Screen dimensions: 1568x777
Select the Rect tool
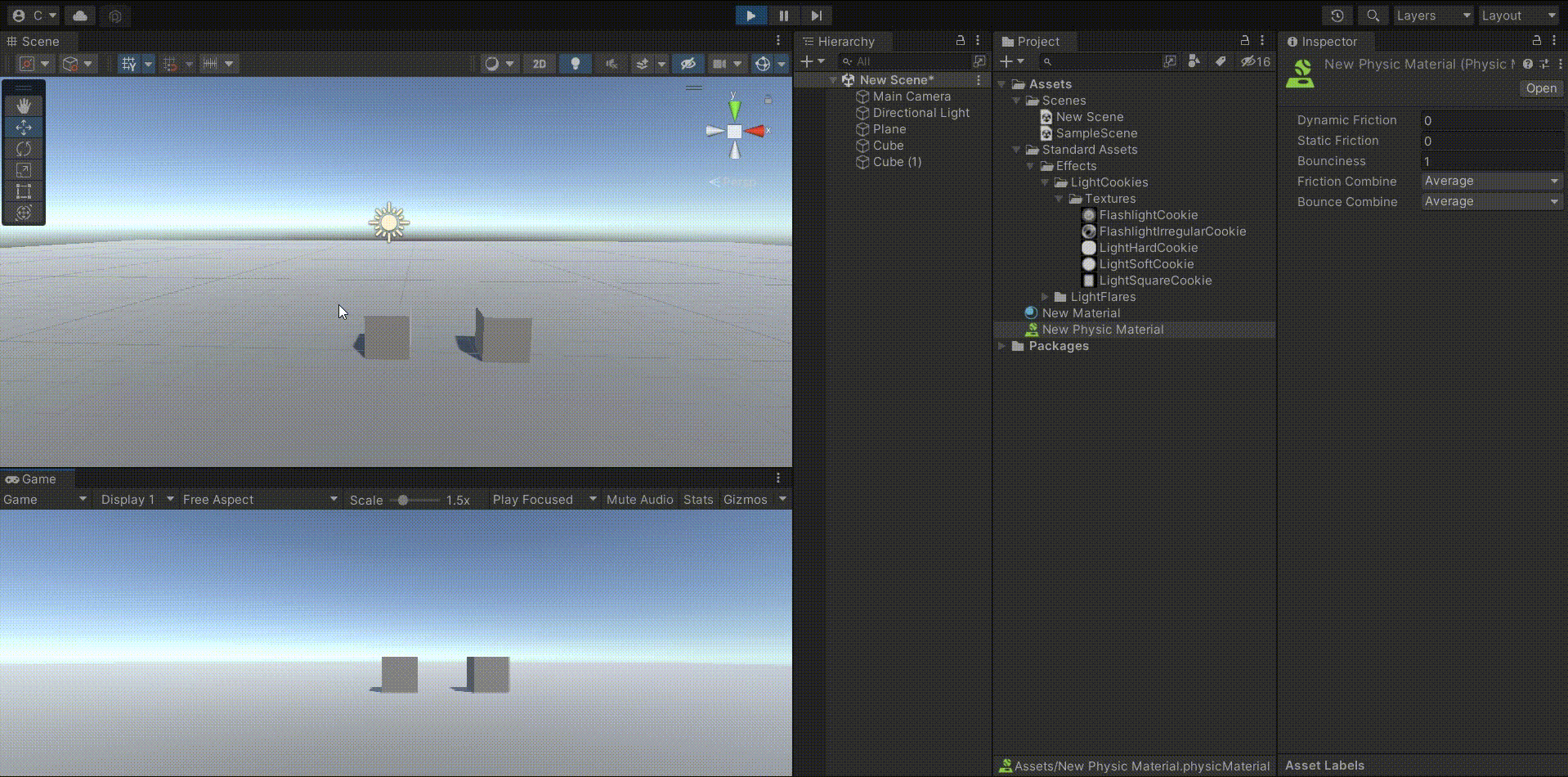pyautogui.click(x=24, y=191)
